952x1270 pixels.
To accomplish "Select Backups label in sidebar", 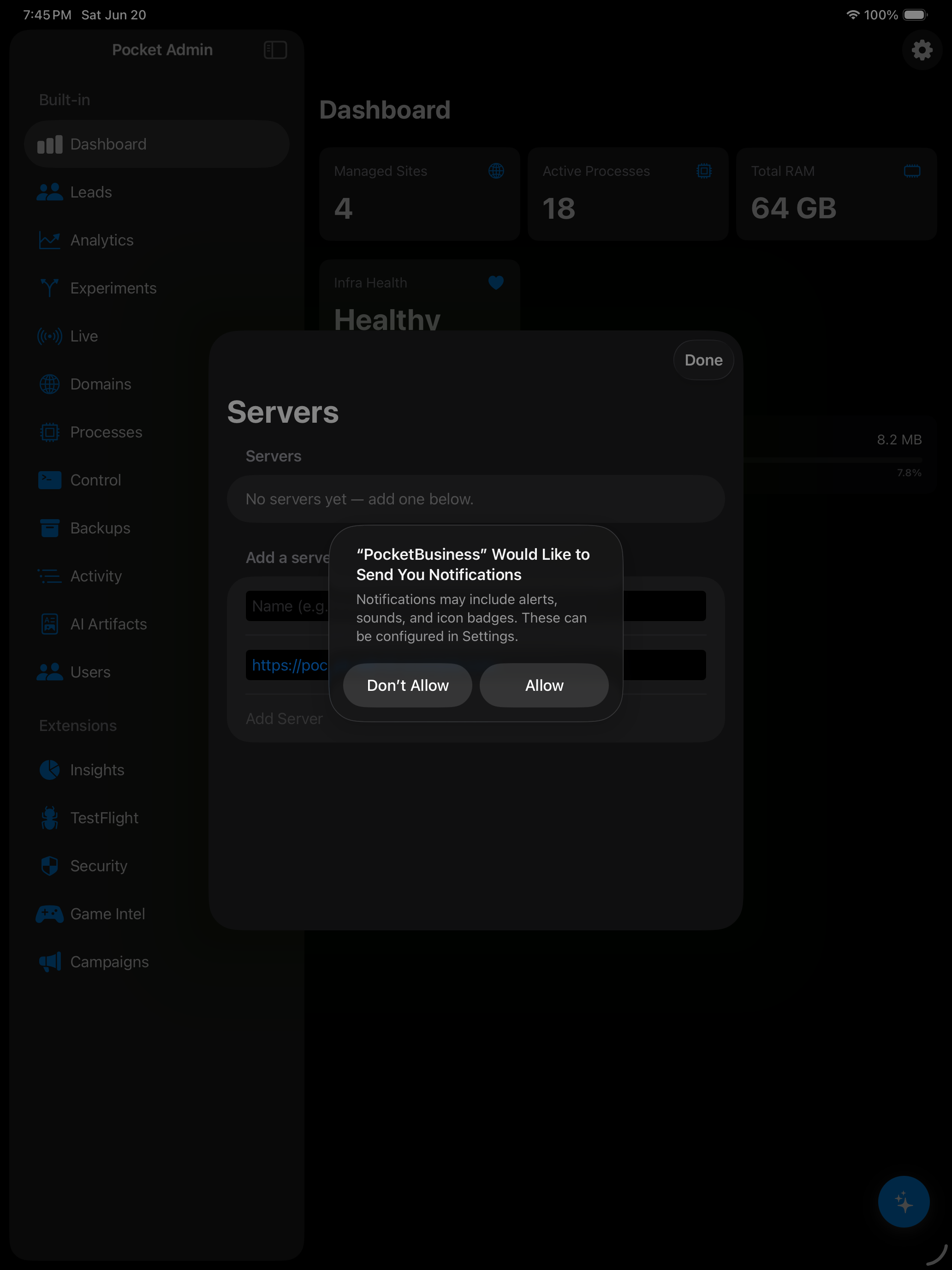I will tap(101, 527).
